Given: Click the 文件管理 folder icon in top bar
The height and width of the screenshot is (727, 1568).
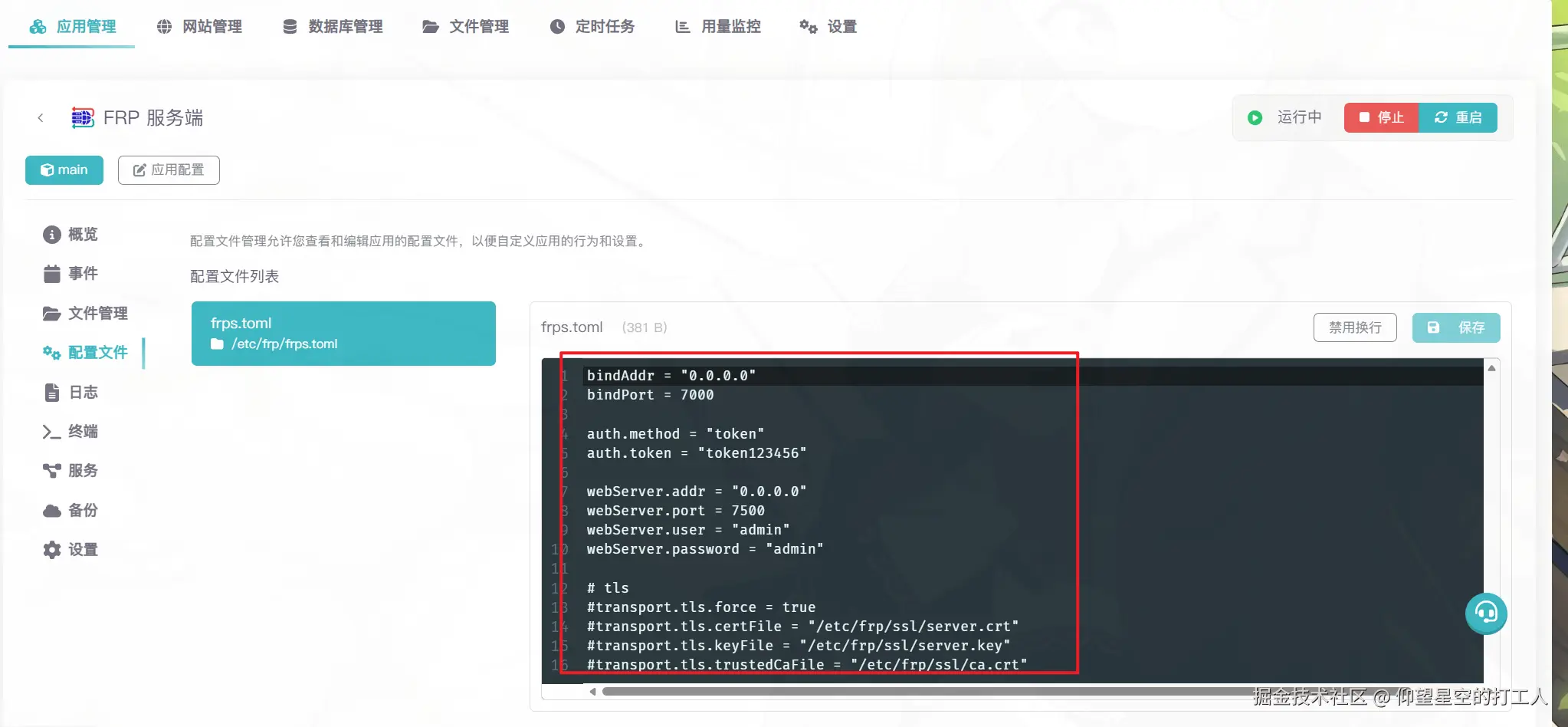Looking at the screenshot, I should 431,27.
